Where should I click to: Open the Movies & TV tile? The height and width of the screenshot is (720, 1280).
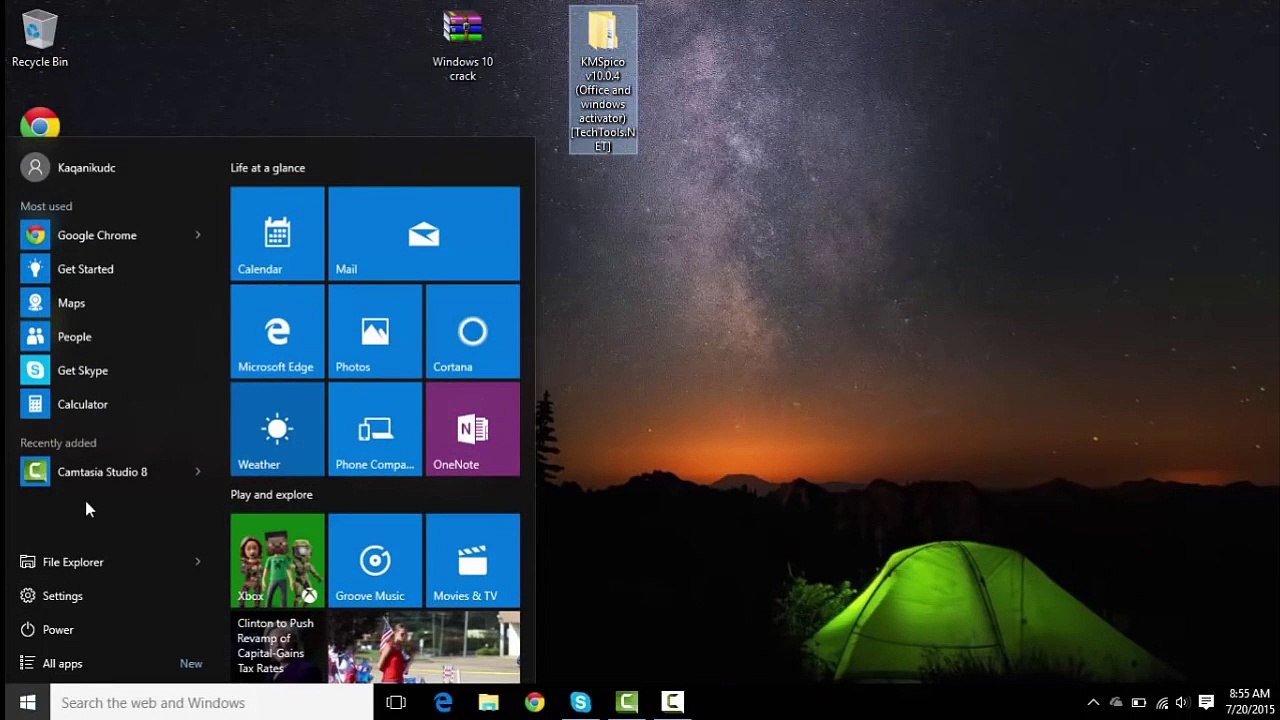(473, 560)
